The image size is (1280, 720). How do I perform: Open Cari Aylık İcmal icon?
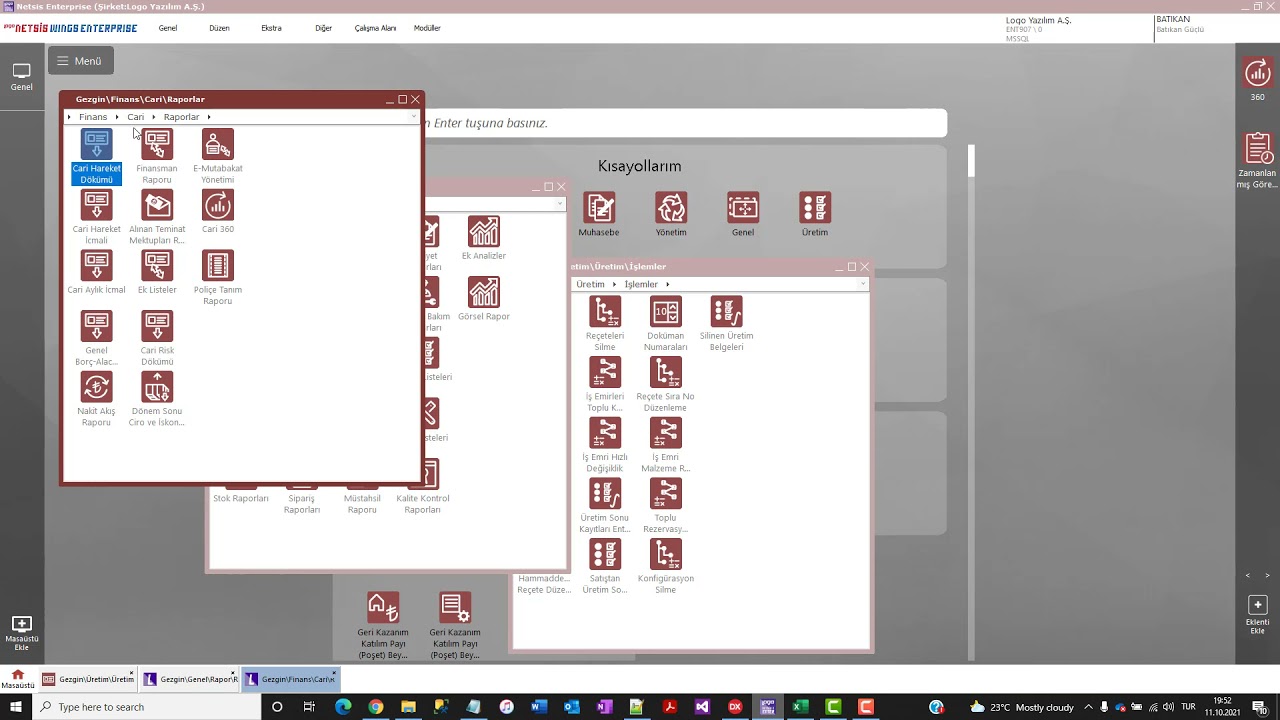tap(96, 266)
